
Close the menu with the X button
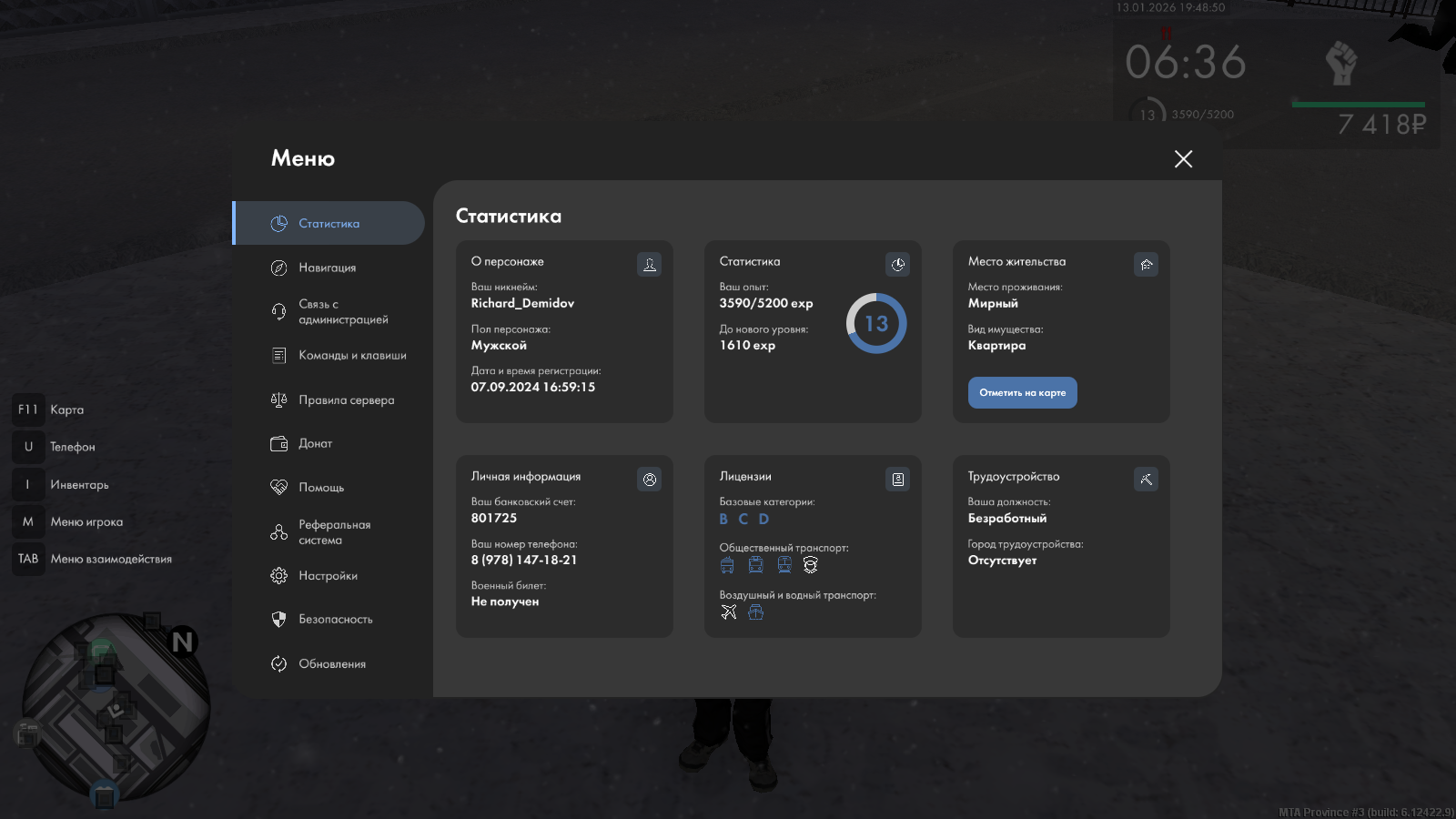click(x=1183, y=159)
